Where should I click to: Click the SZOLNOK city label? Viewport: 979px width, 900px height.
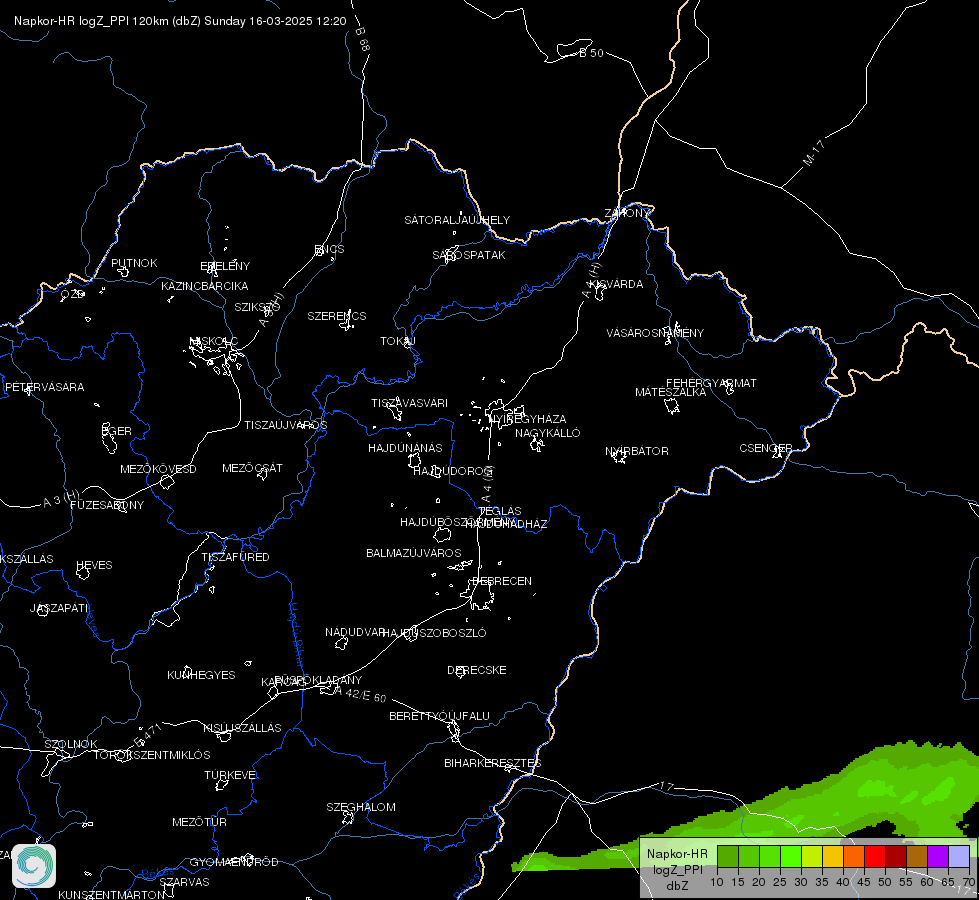[x=71, y=744]
